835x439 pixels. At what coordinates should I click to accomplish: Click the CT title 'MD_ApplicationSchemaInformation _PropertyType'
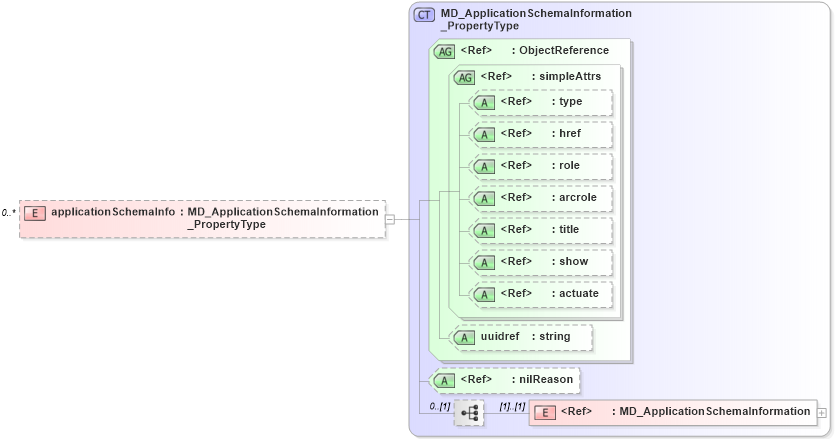tap(536, 19)
